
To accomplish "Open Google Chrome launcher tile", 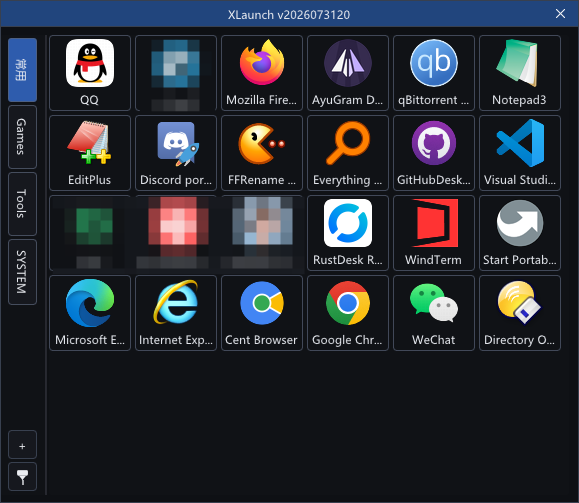I will (x=348, y=313).
